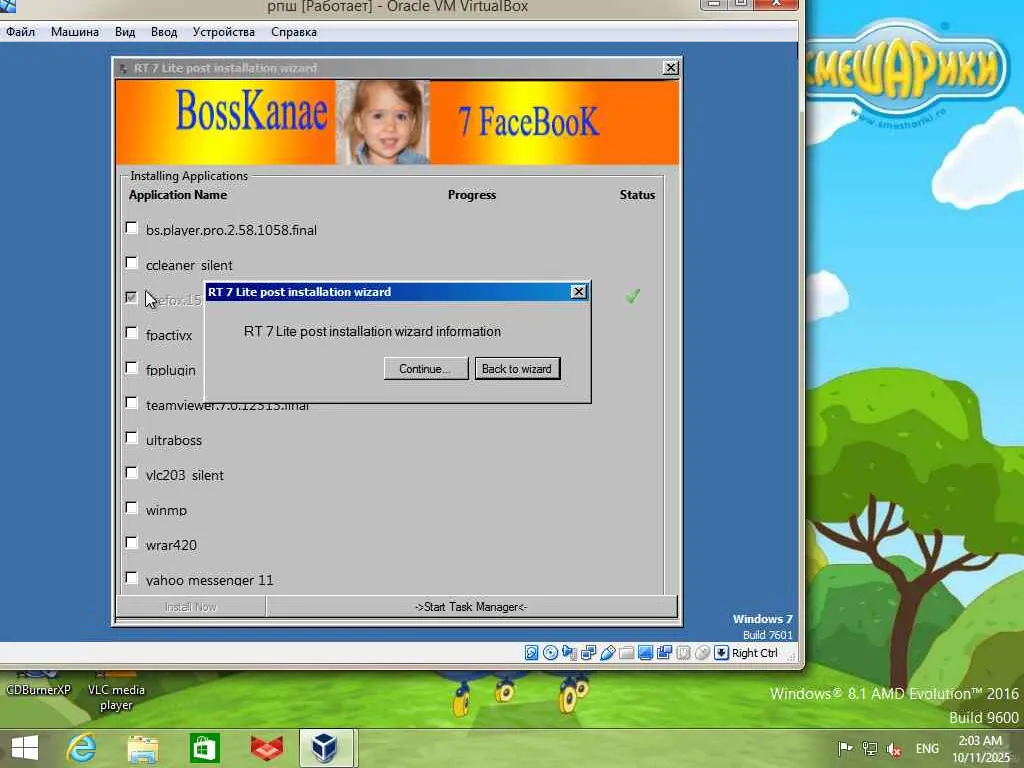Click the Progress column header

click(x=472, y=195)
